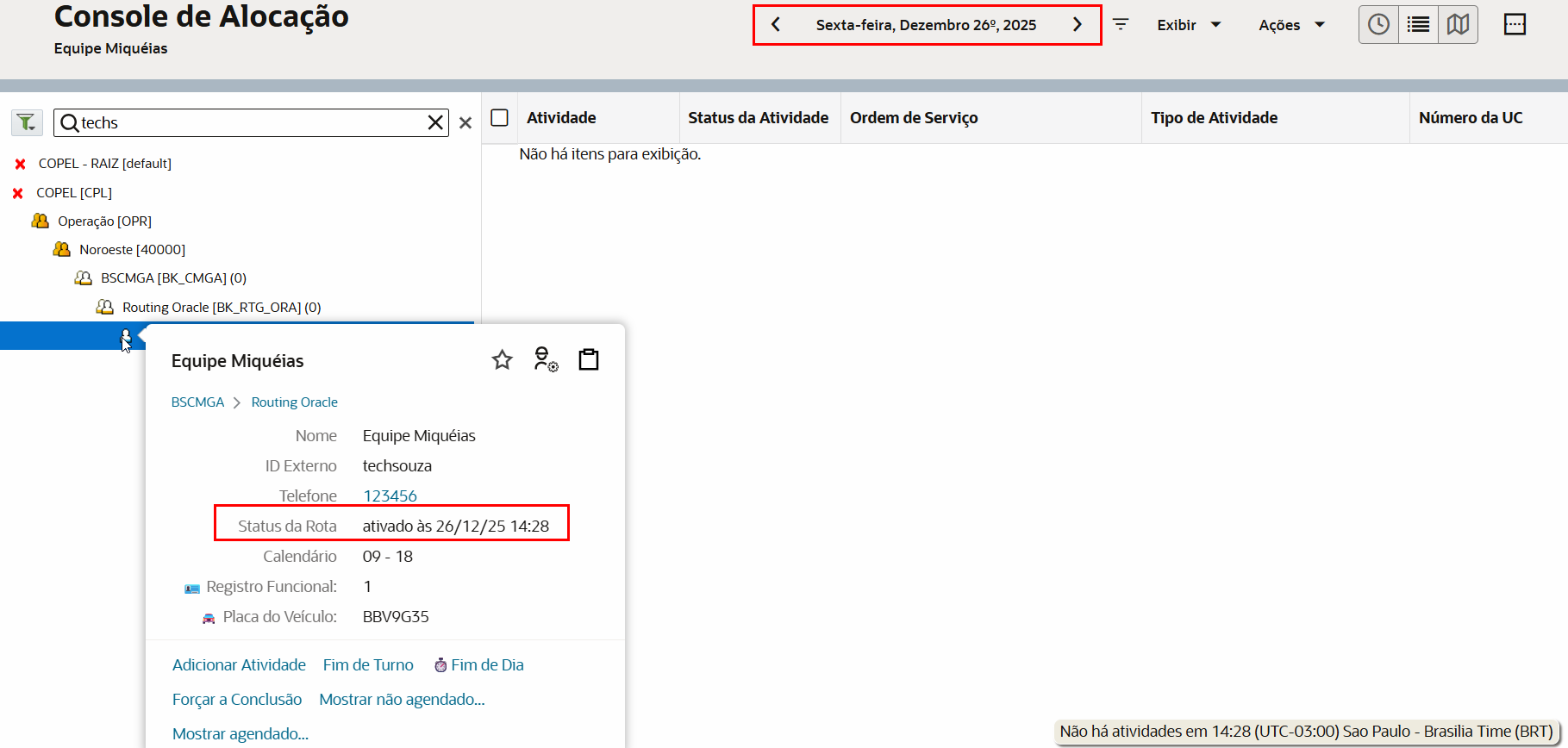Click the date Sexta-feira, Dezembro 26º
This screenshot has height=748, width=1568.
[x=926, y=25]
